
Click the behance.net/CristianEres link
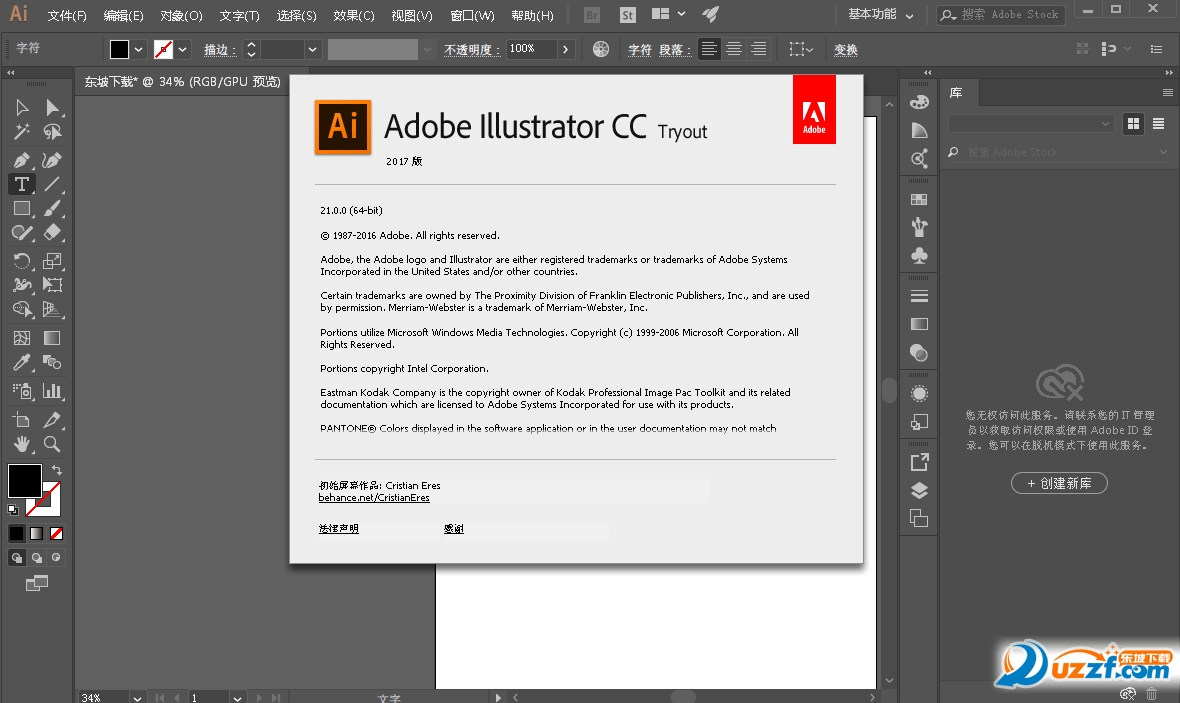(374, 497)
